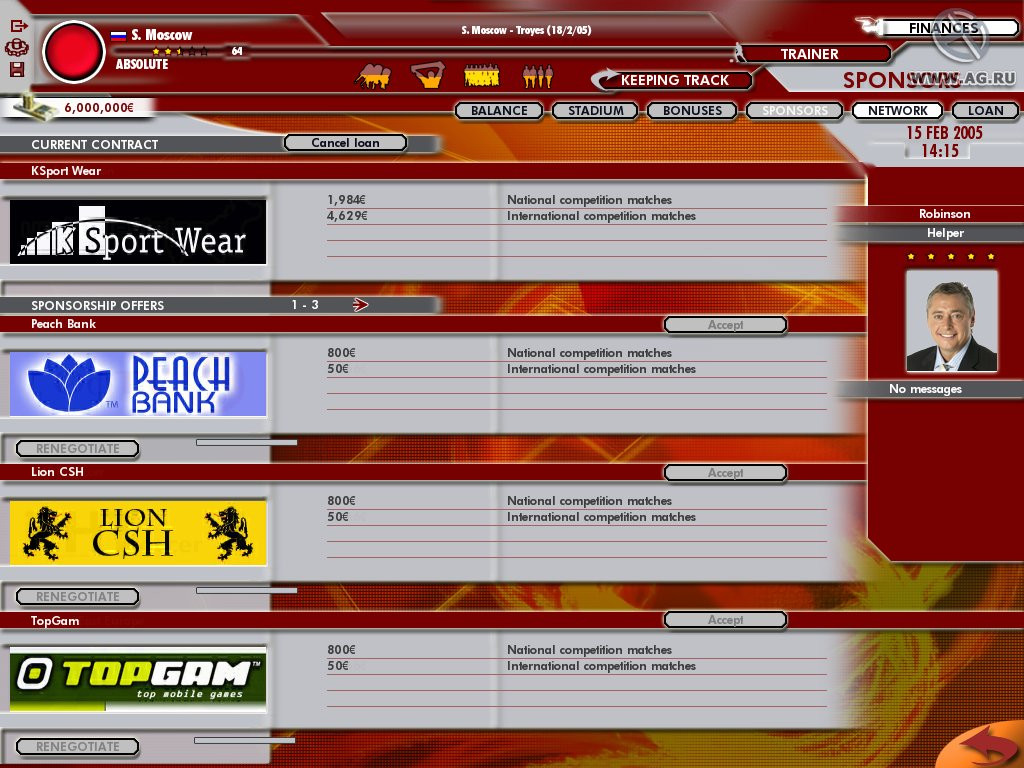Click the Peach Bank 800€ national value

[341, 353]
